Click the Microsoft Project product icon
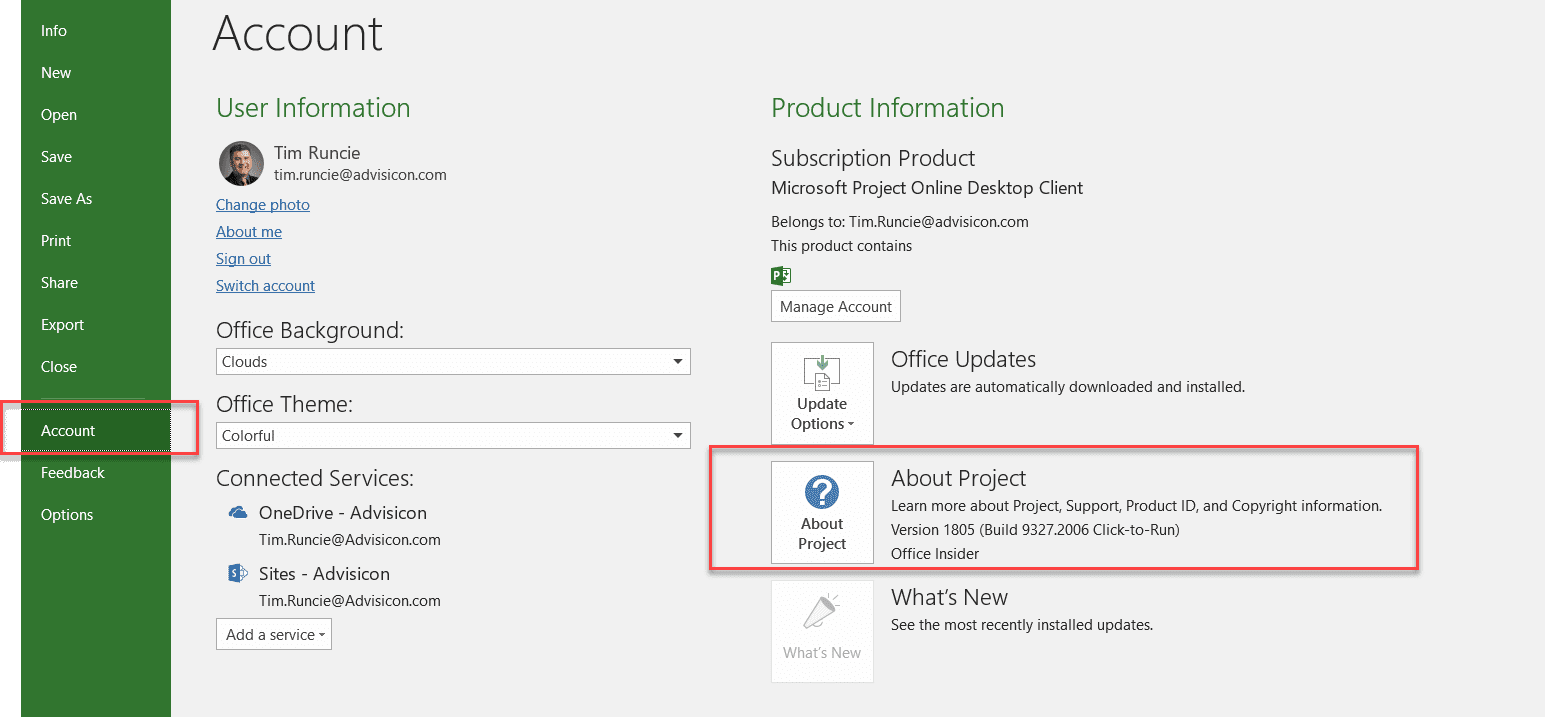1545x717 pixels. tap(781, 276)
